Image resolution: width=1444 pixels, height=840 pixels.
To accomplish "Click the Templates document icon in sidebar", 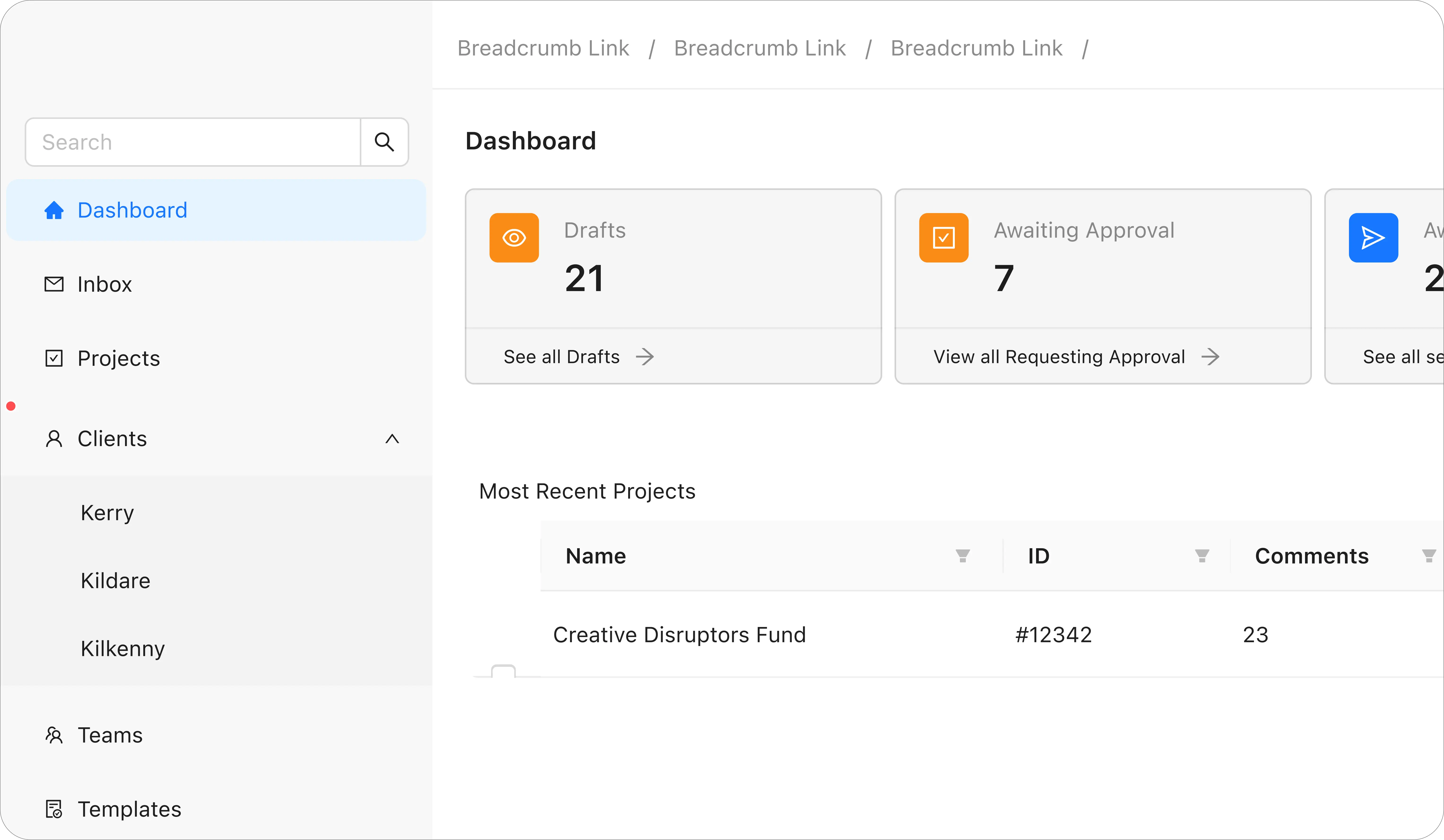I will (x=54, y=809).
